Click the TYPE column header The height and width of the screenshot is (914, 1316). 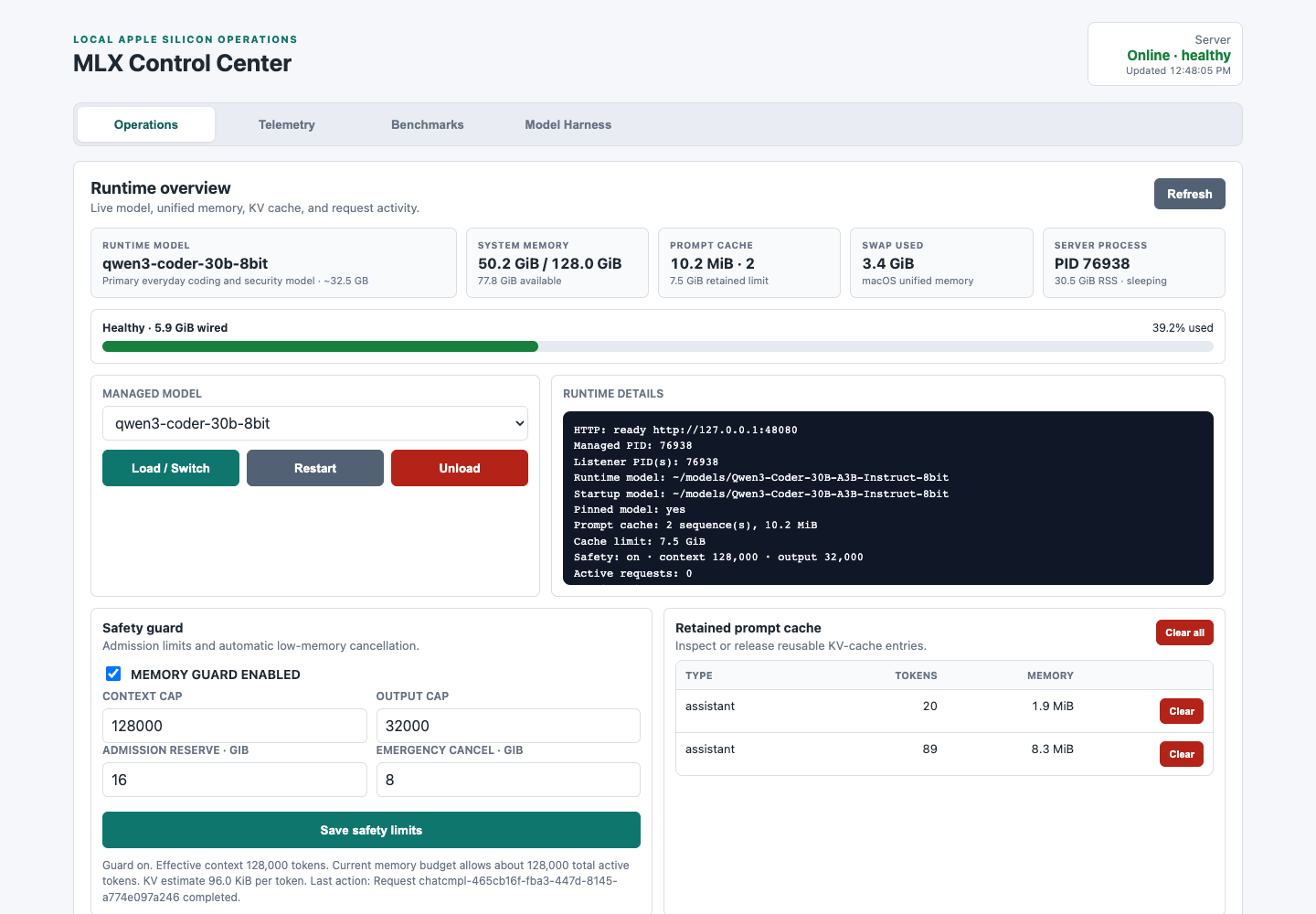click(x=699, y=675)
